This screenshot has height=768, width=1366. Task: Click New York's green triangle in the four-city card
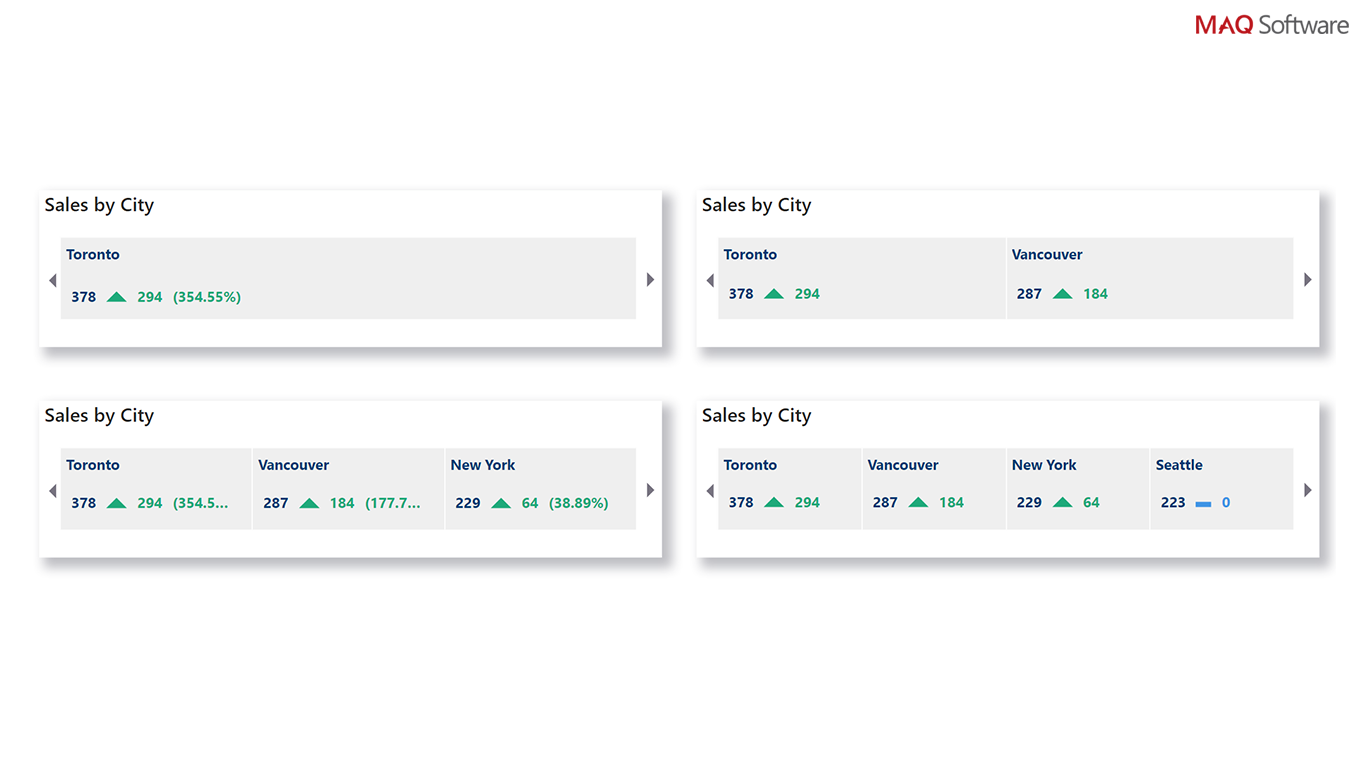tap(1062, 503)
